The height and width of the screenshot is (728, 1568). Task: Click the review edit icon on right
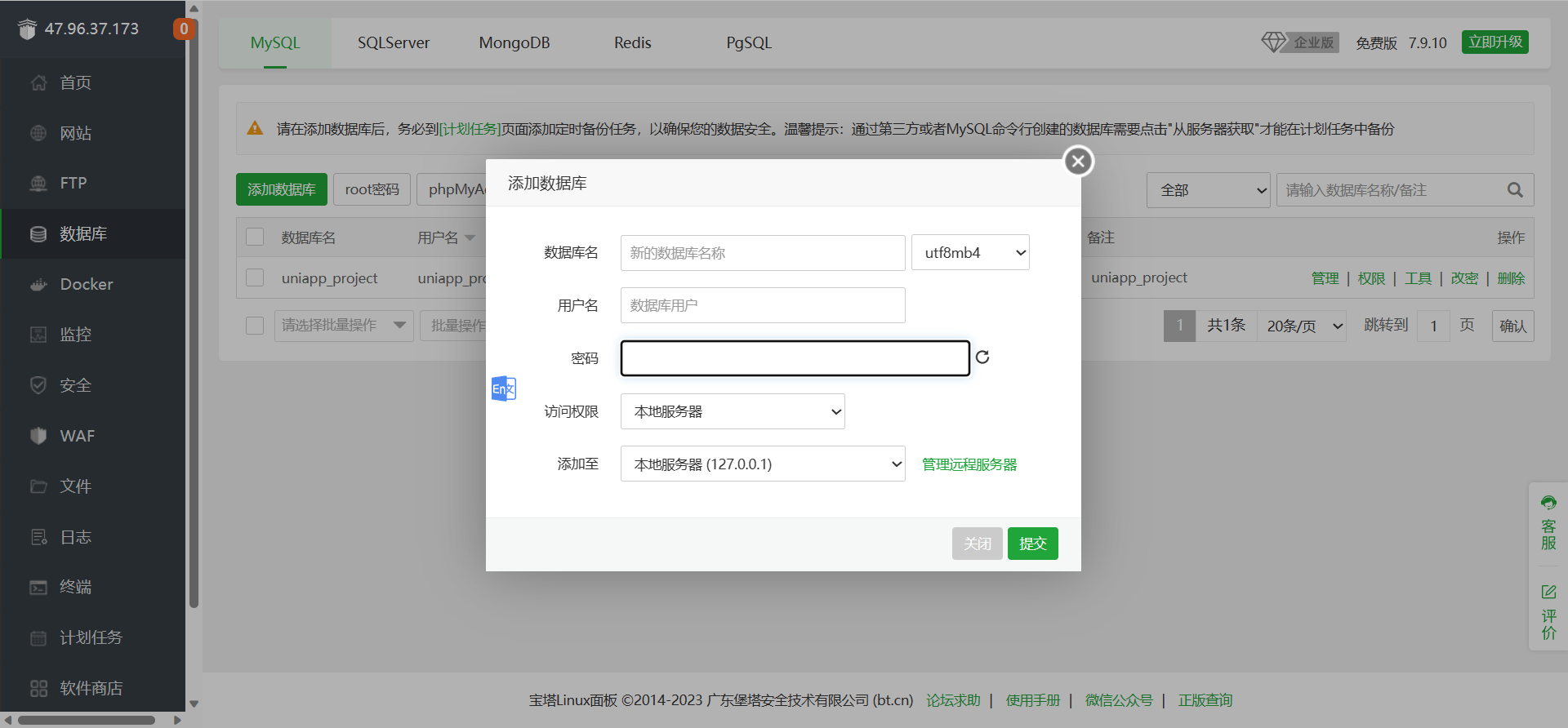click(x=1548, y=592)
